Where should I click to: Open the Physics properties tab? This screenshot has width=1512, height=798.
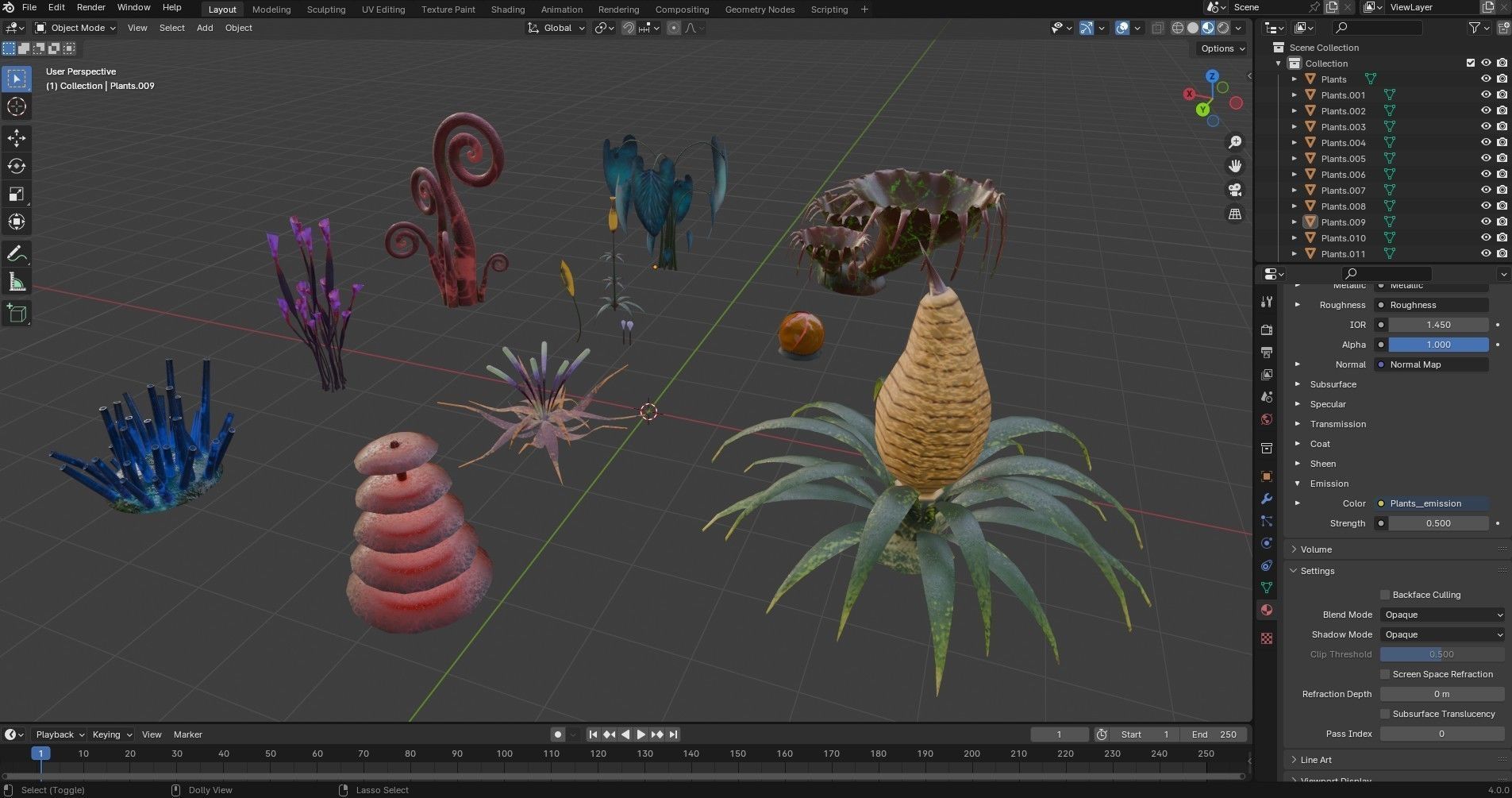[x=1267, y=543]
